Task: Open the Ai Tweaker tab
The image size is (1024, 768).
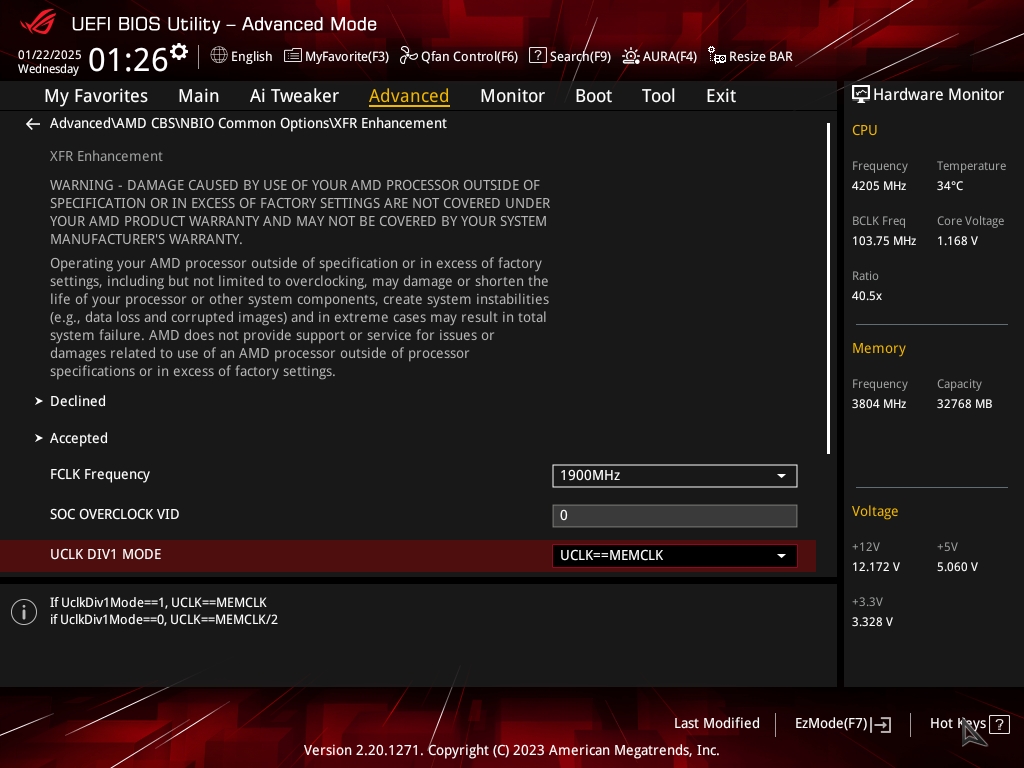Action: (x=294, y=96)
